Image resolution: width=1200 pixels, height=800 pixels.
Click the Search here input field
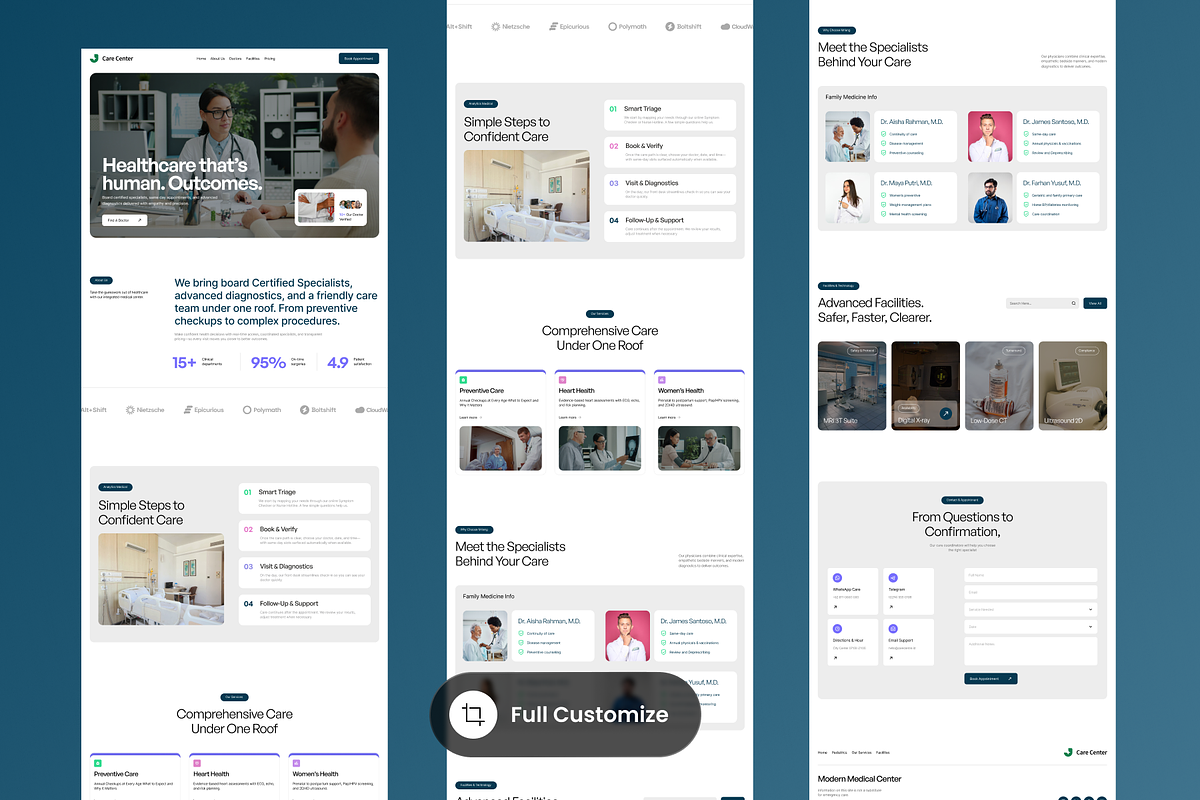[1043, 303]
